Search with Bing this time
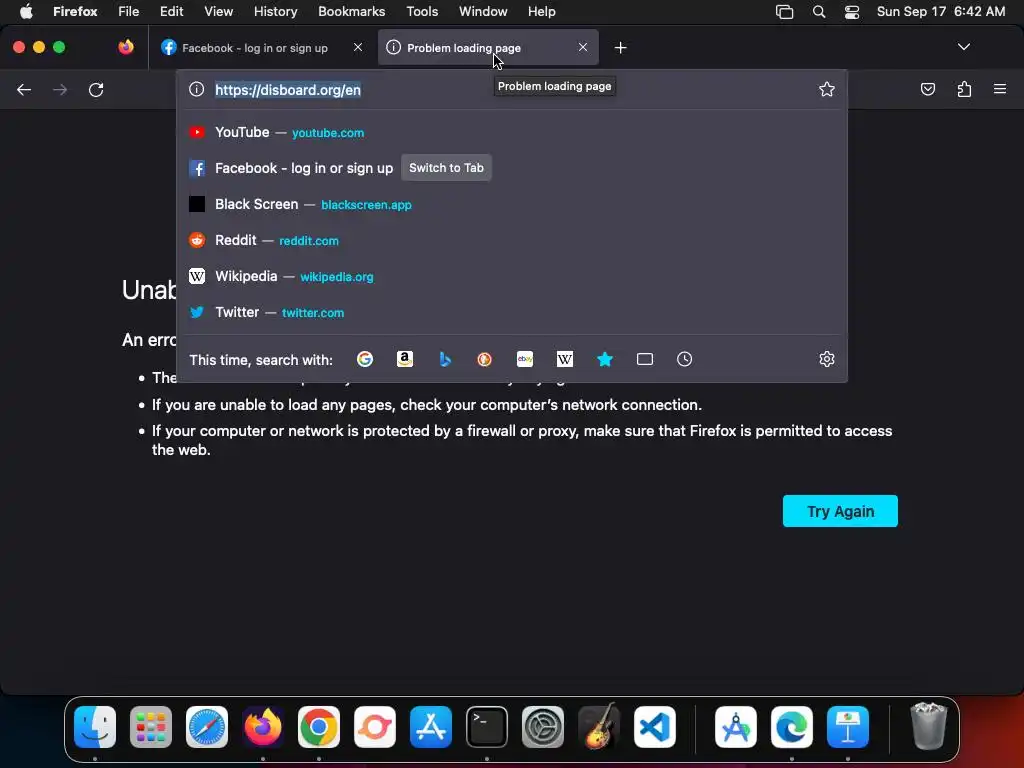Screen dimensions: 1024x768 (x=445, y=359)
